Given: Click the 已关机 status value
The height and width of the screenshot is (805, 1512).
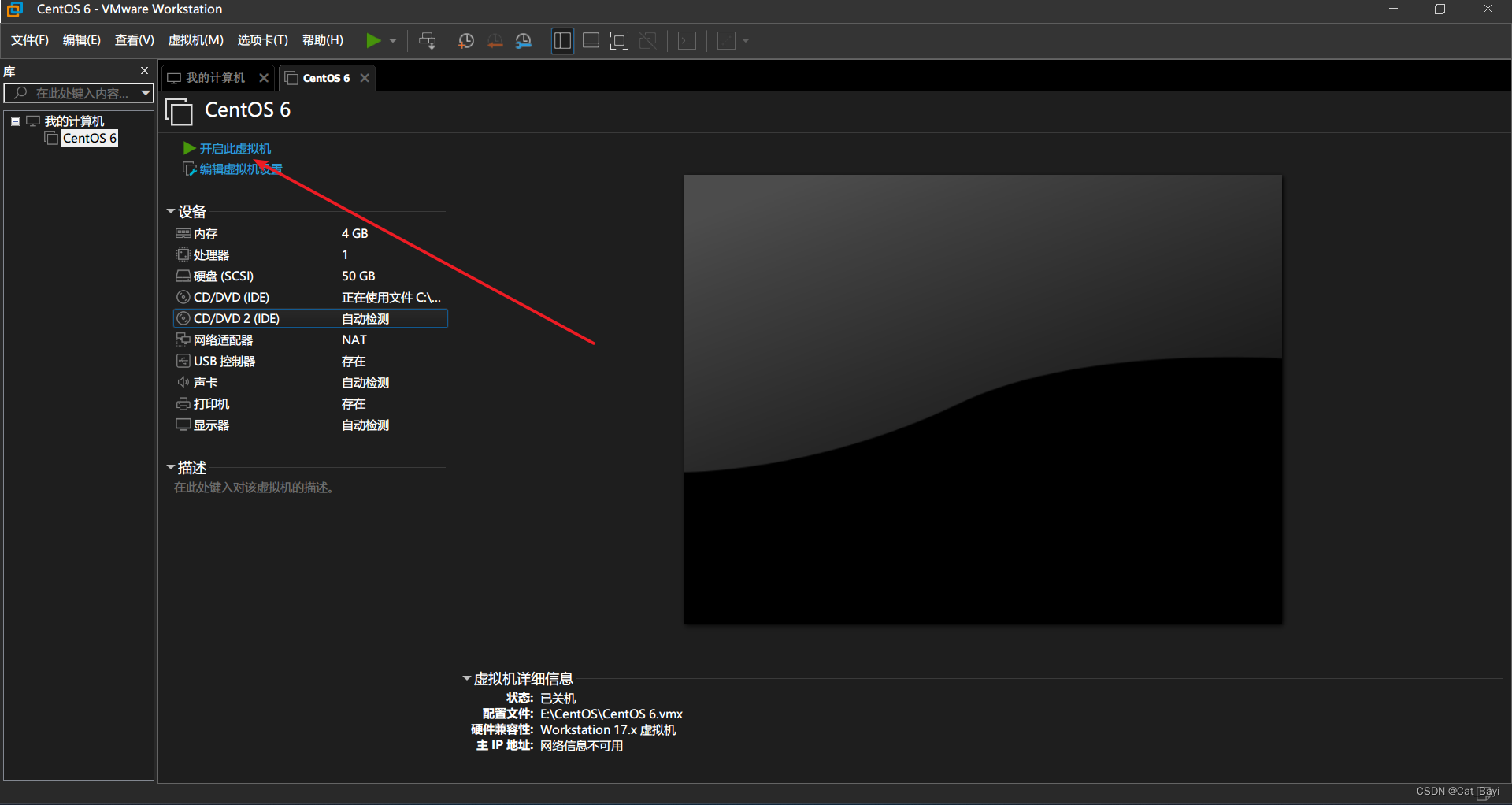Looking at the screenshot, I should tap(558, 698).
